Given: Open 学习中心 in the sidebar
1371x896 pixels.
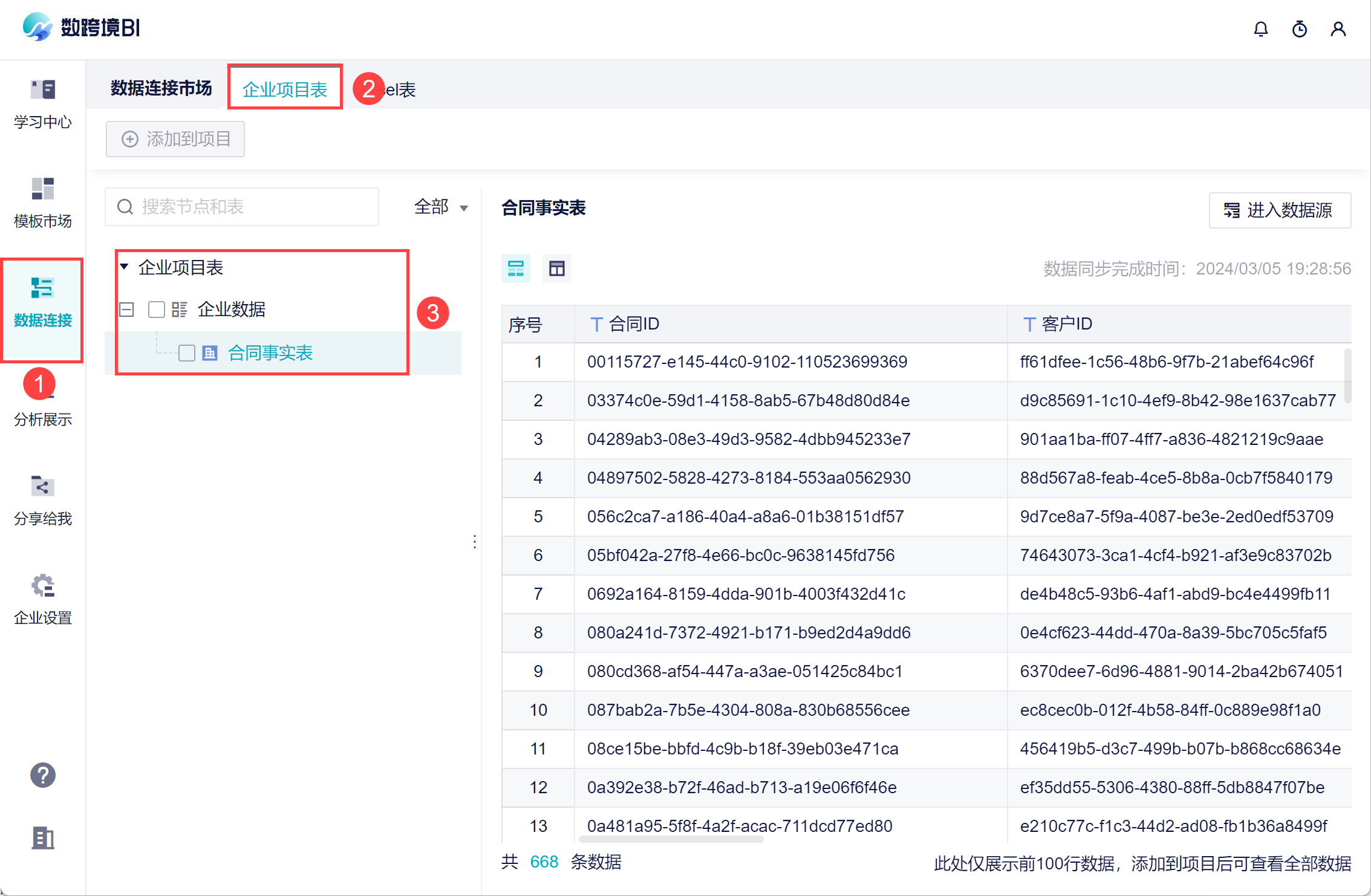Looking at the screenshot, I should (42, 104).
